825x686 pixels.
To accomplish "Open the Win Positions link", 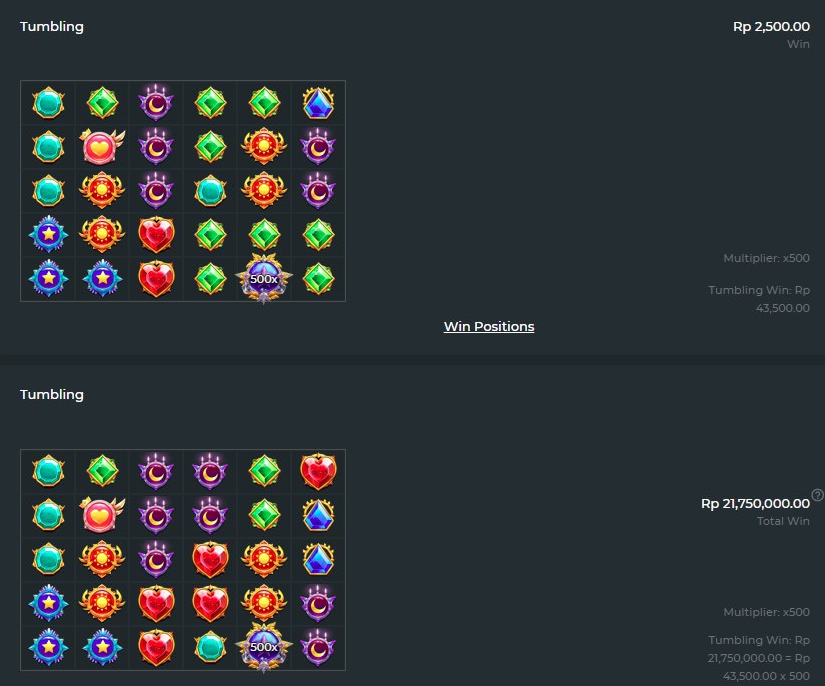I will [489, 327].
